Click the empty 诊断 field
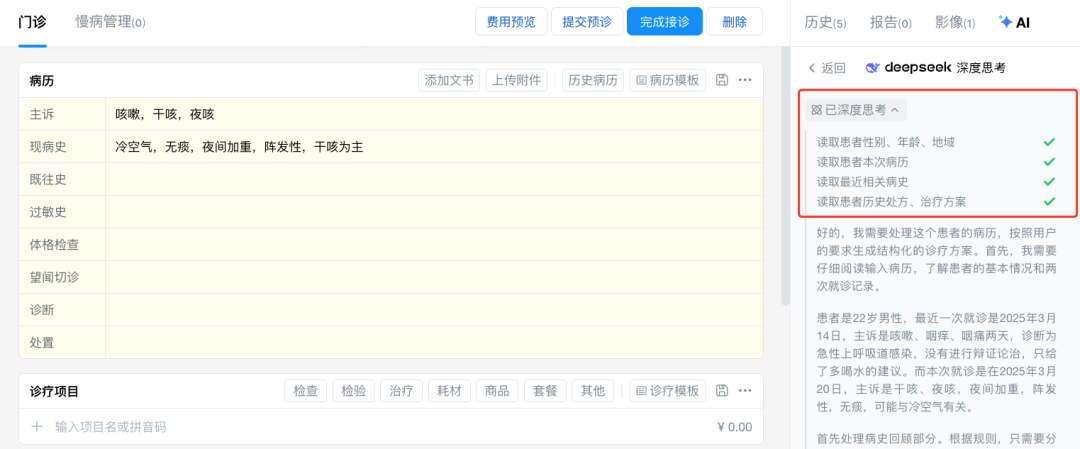This screenshot has width=1080, height=449. (x=434, y=310)
